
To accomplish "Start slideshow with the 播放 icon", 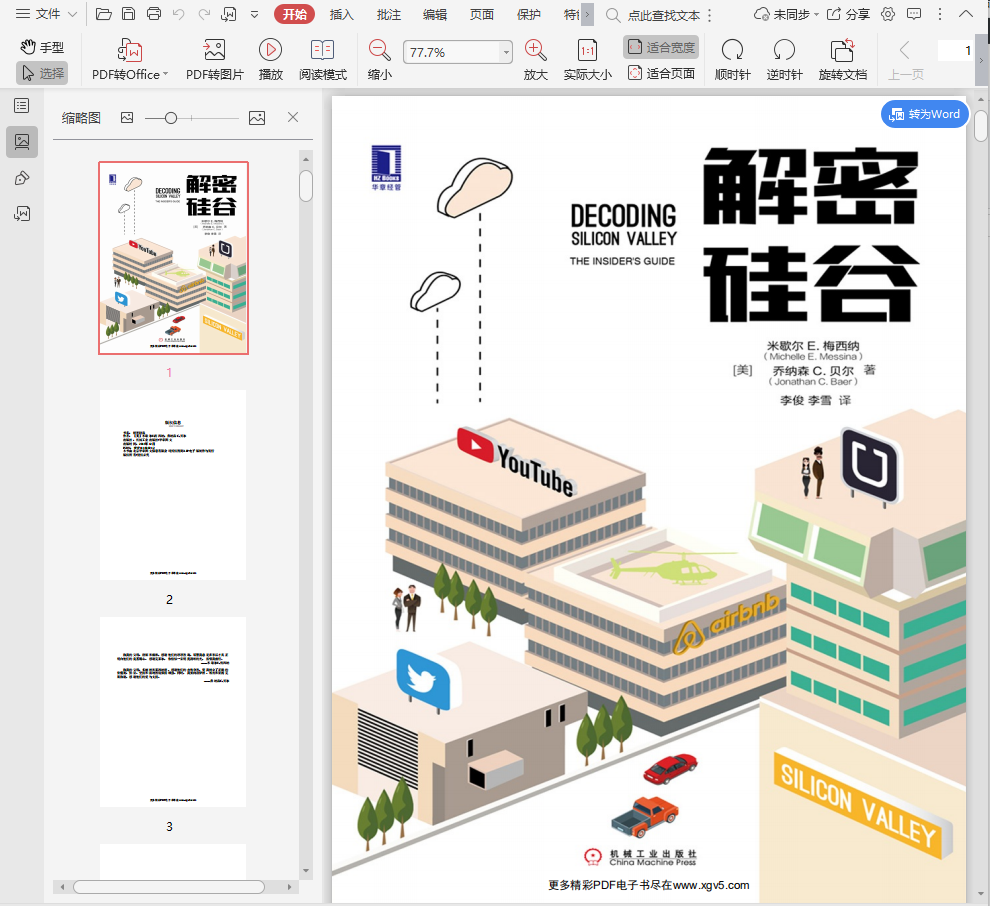I will (x=270, y=51).
